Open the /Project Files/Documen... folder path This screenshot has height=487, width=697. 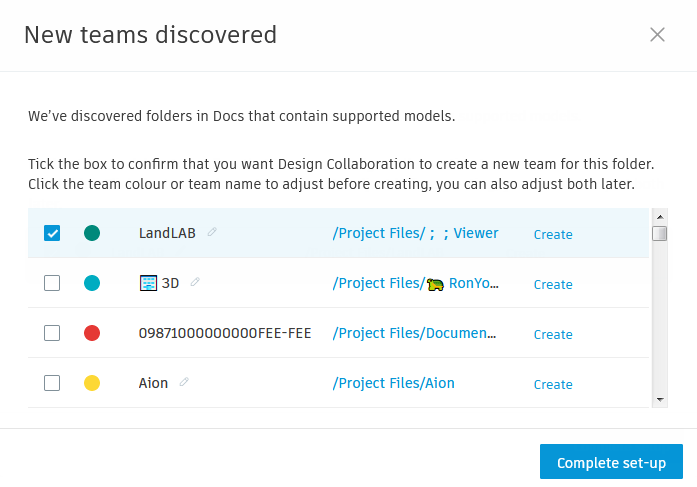click(414, 333)
